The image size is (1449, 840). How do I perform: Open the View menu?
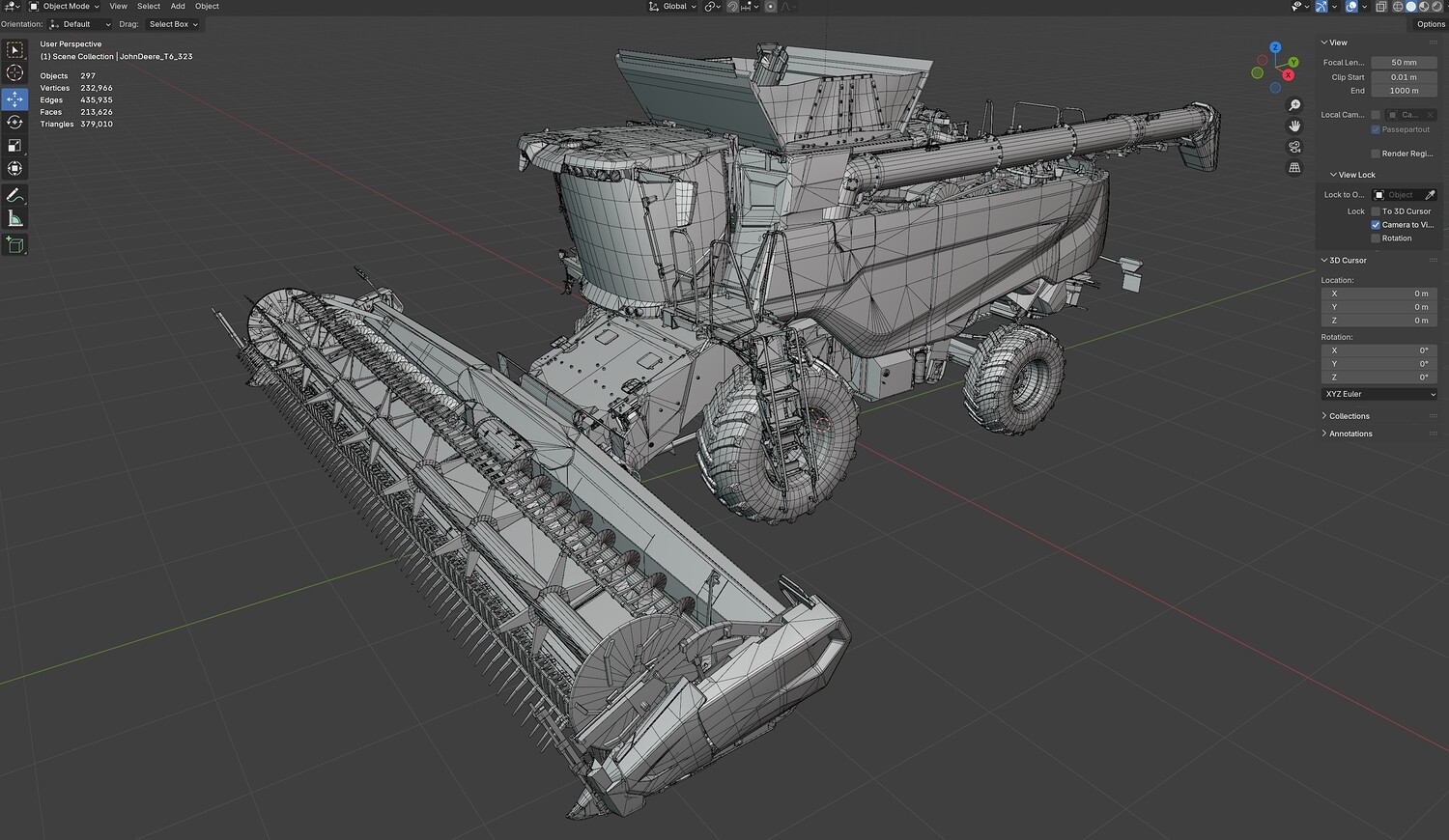coord(118,7)
